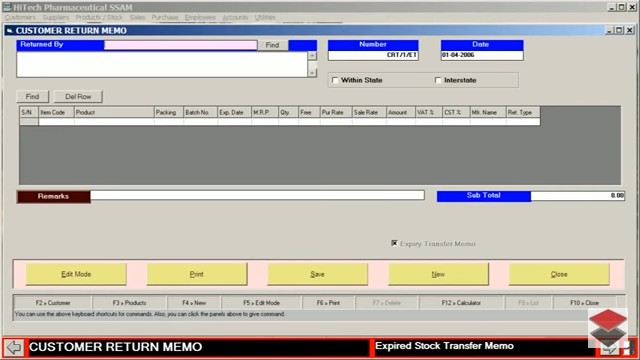Click the Item Code column header
The height and width of the screenshot is (360, 640).
[x=56, y=112]
